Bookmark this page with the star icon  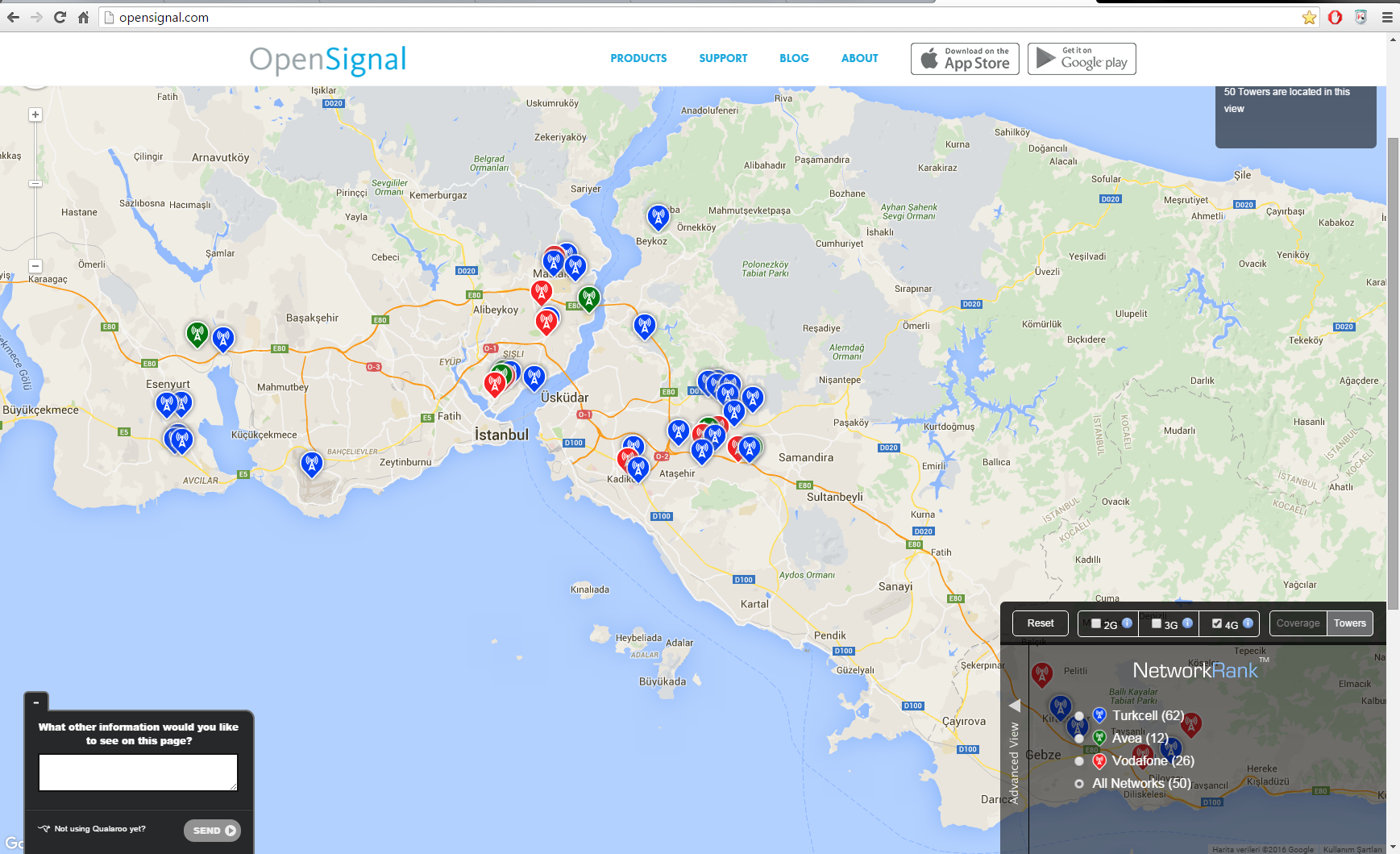click(x=1309, y=17)
